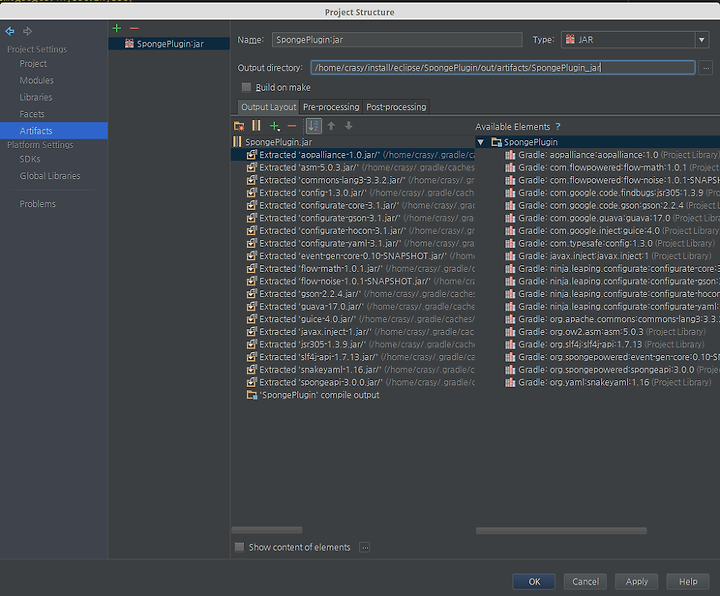Viewport: 720px width, 596px height.
Task: Click output layout horizontal scrollbar
Action: point(267,530)
